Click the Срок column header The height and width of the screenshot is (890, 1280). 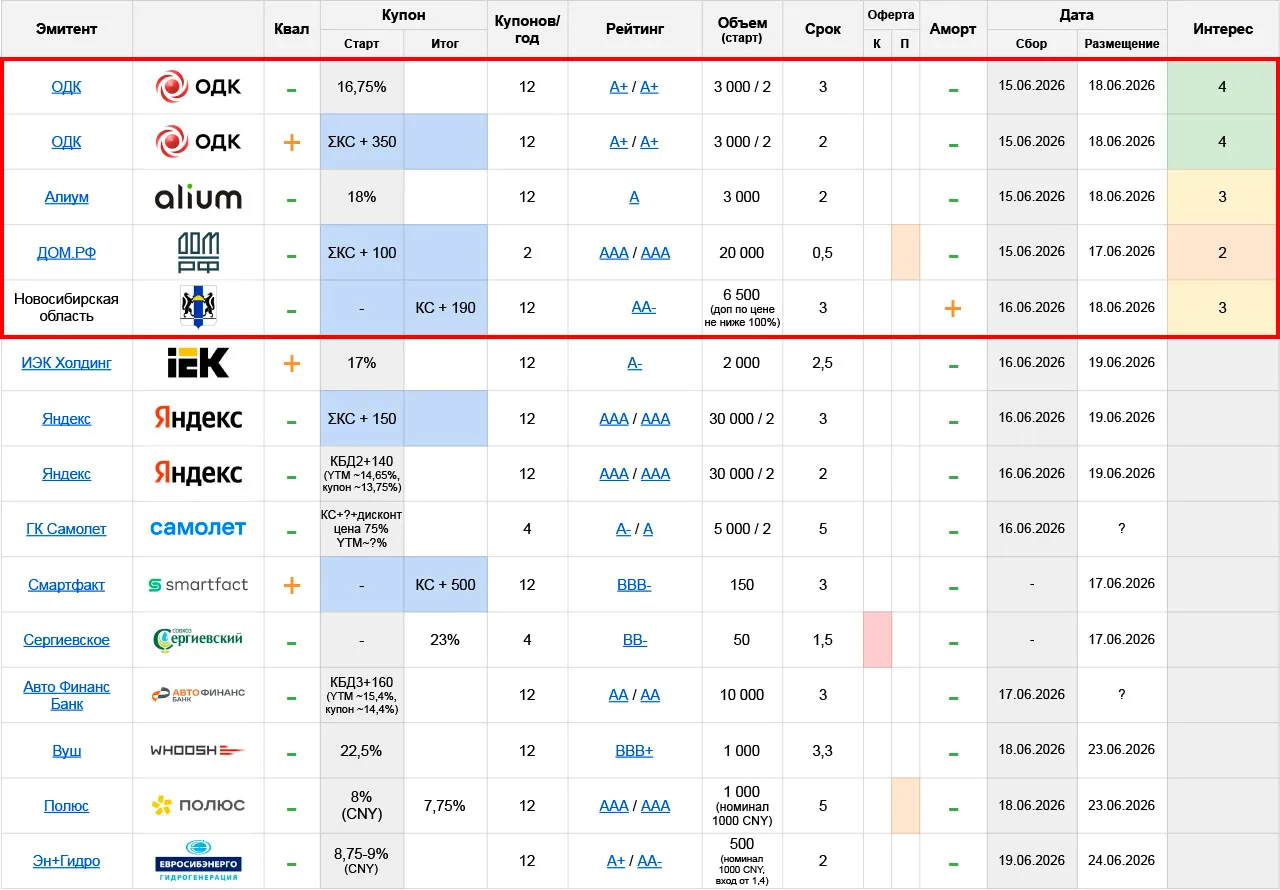[823, 29]
